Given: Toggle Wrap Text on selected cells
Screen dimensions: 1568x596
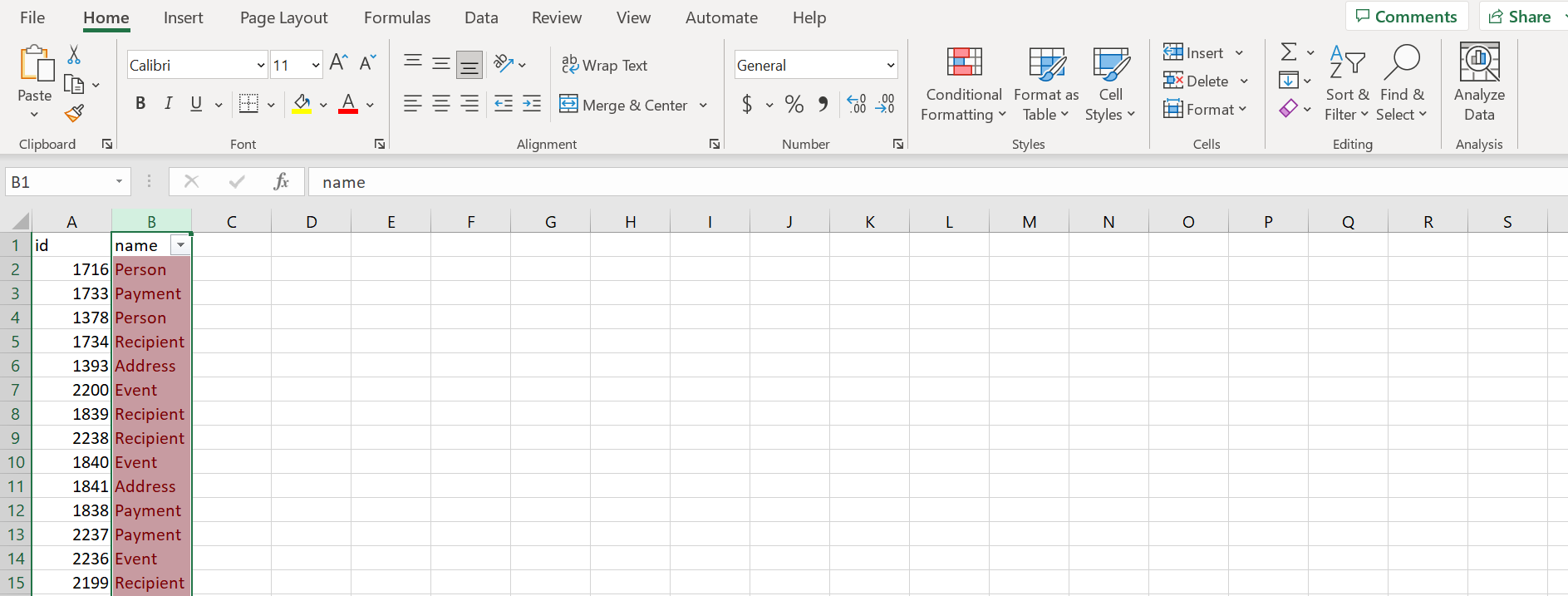Looking at the screenshot, I should tap(604, 65).
